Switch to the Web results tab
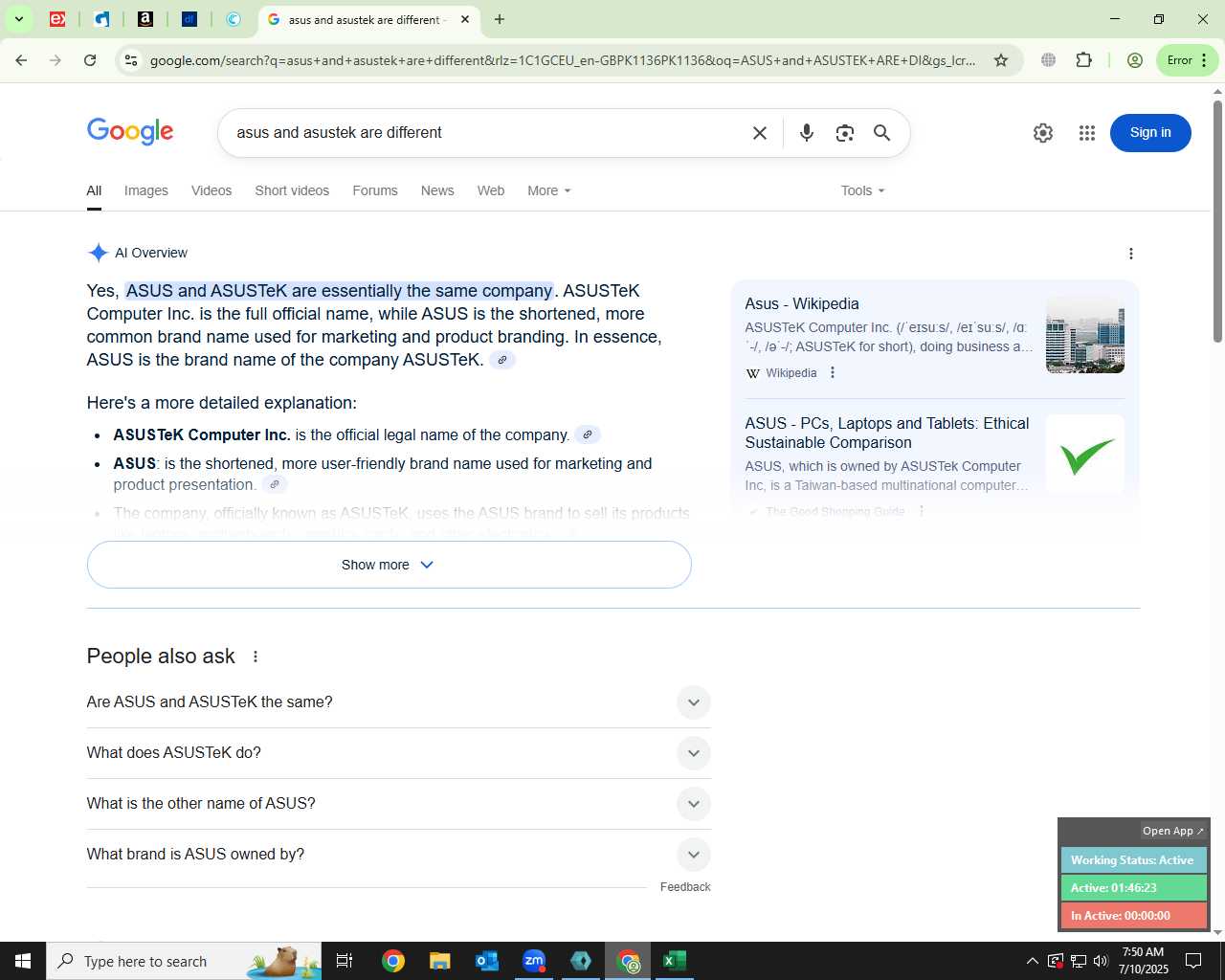 [491, 190]
